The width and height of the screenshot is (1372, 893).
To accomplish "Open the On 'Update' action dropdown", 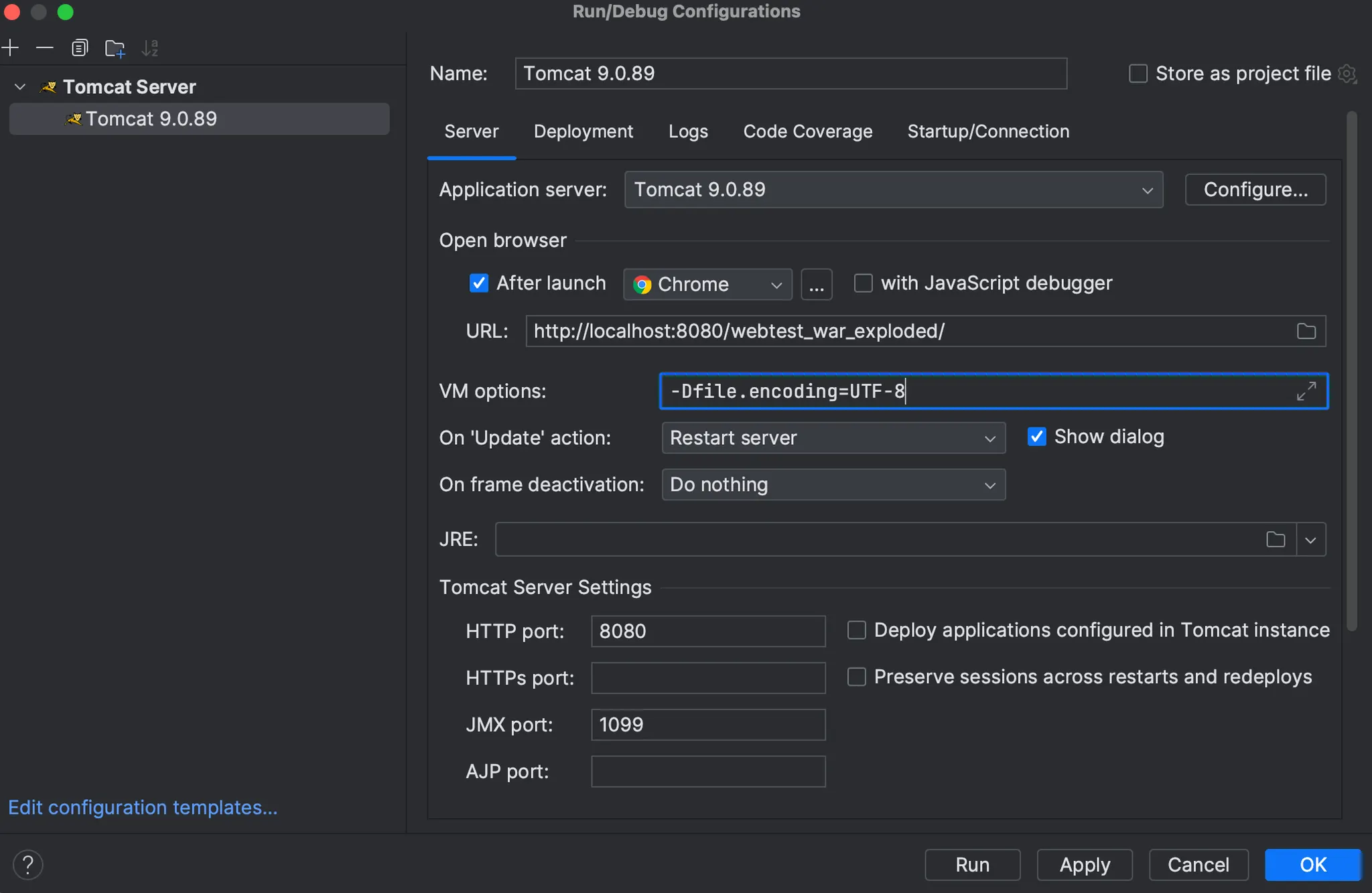I will (833, 438).
